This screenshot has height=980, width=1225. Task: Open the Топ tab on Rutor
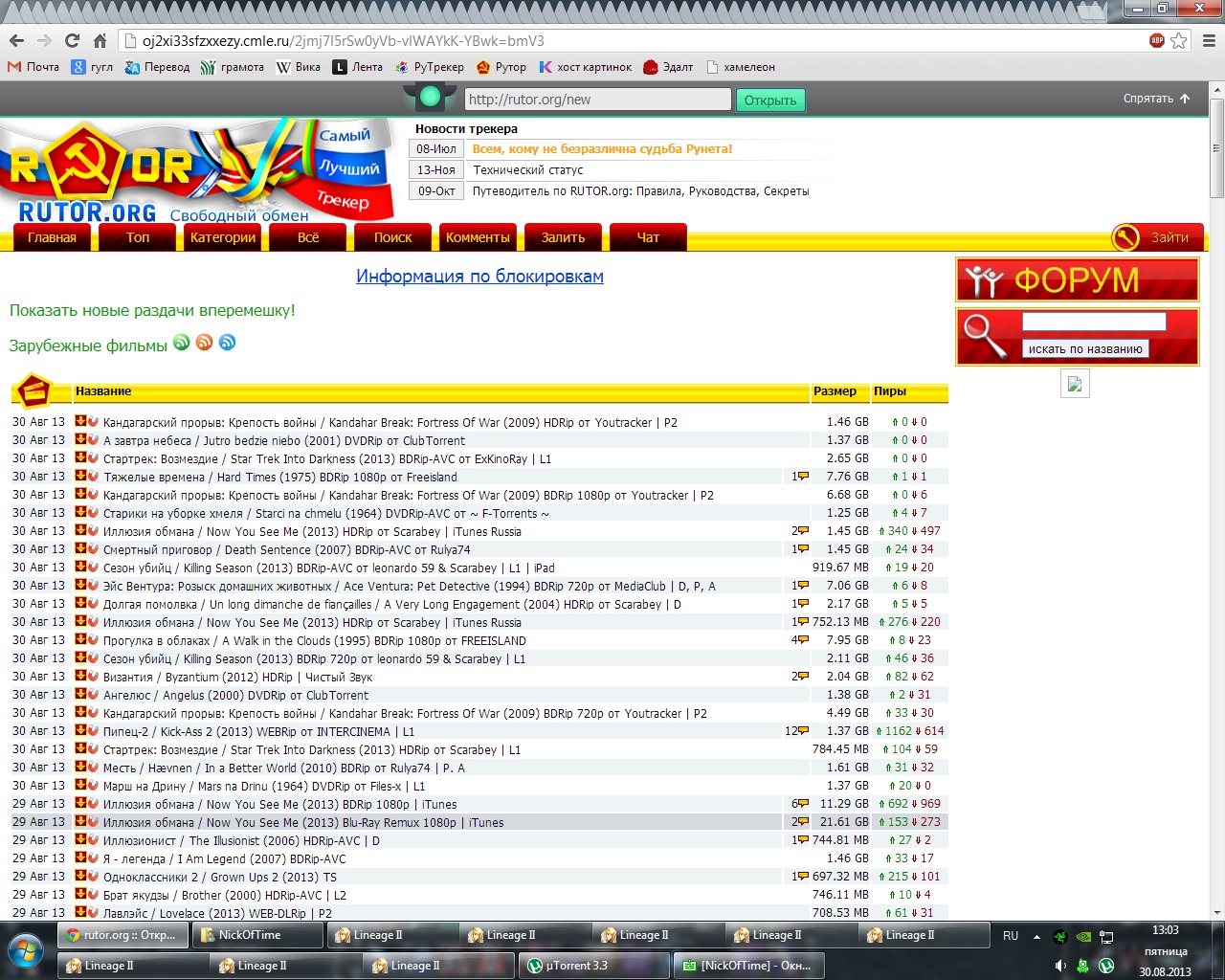tap(138, 237)
